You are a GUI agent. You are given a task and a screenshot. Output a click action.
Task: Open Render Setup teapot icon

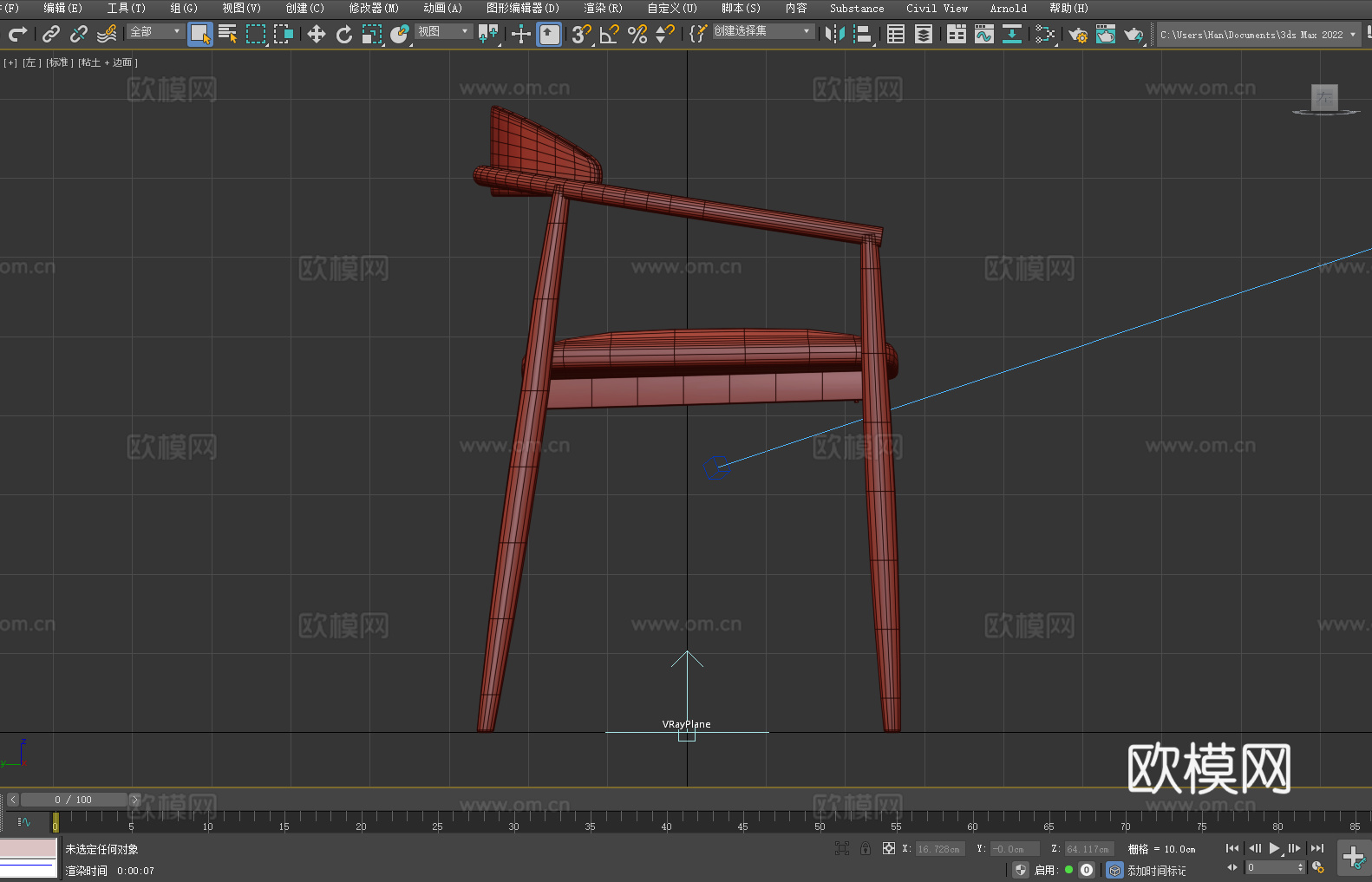pyautogui.click(x=1078, y=34)
